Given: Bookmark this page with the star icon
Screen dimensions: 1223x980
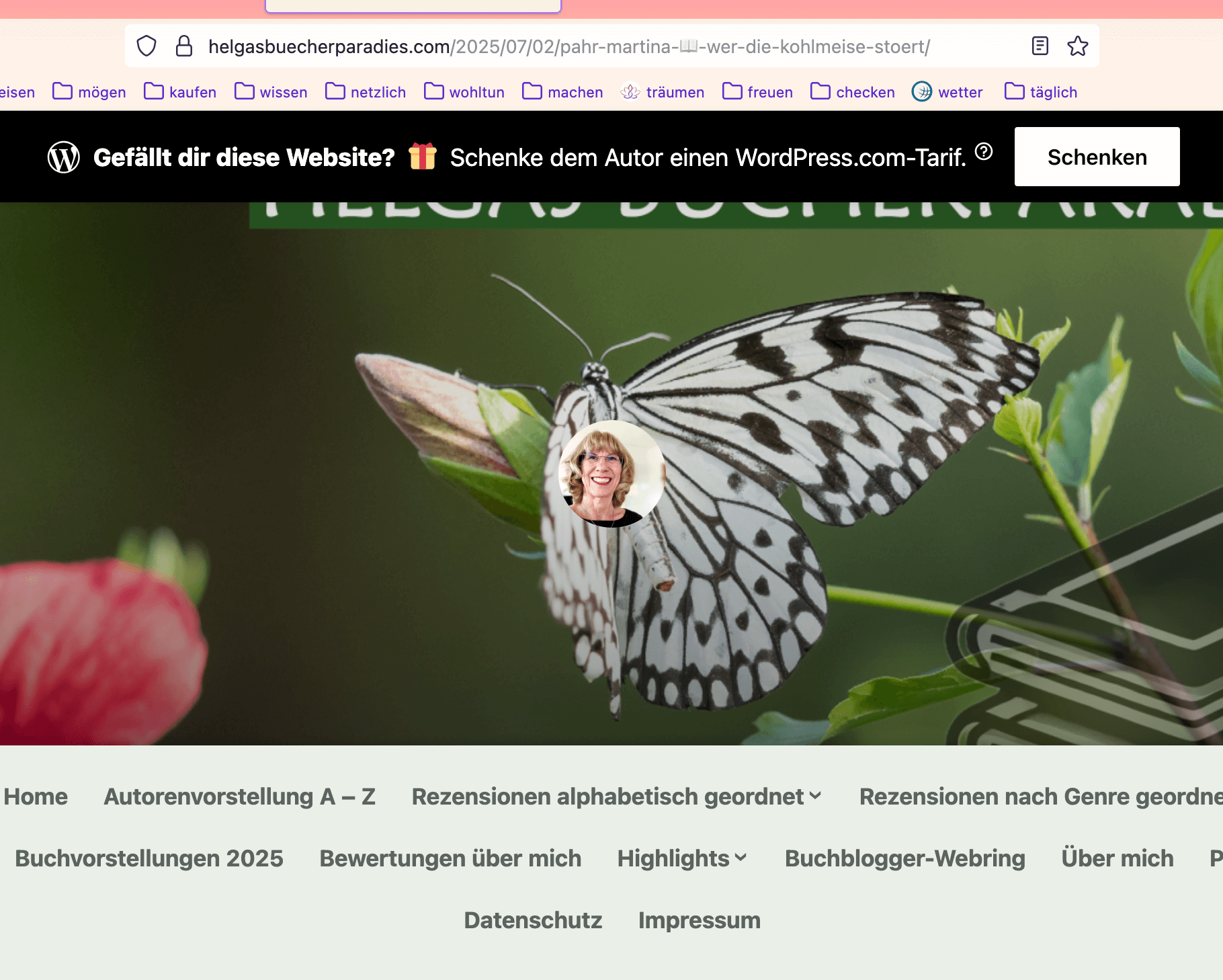Looking at the screenshot, I should point(1077,46).
